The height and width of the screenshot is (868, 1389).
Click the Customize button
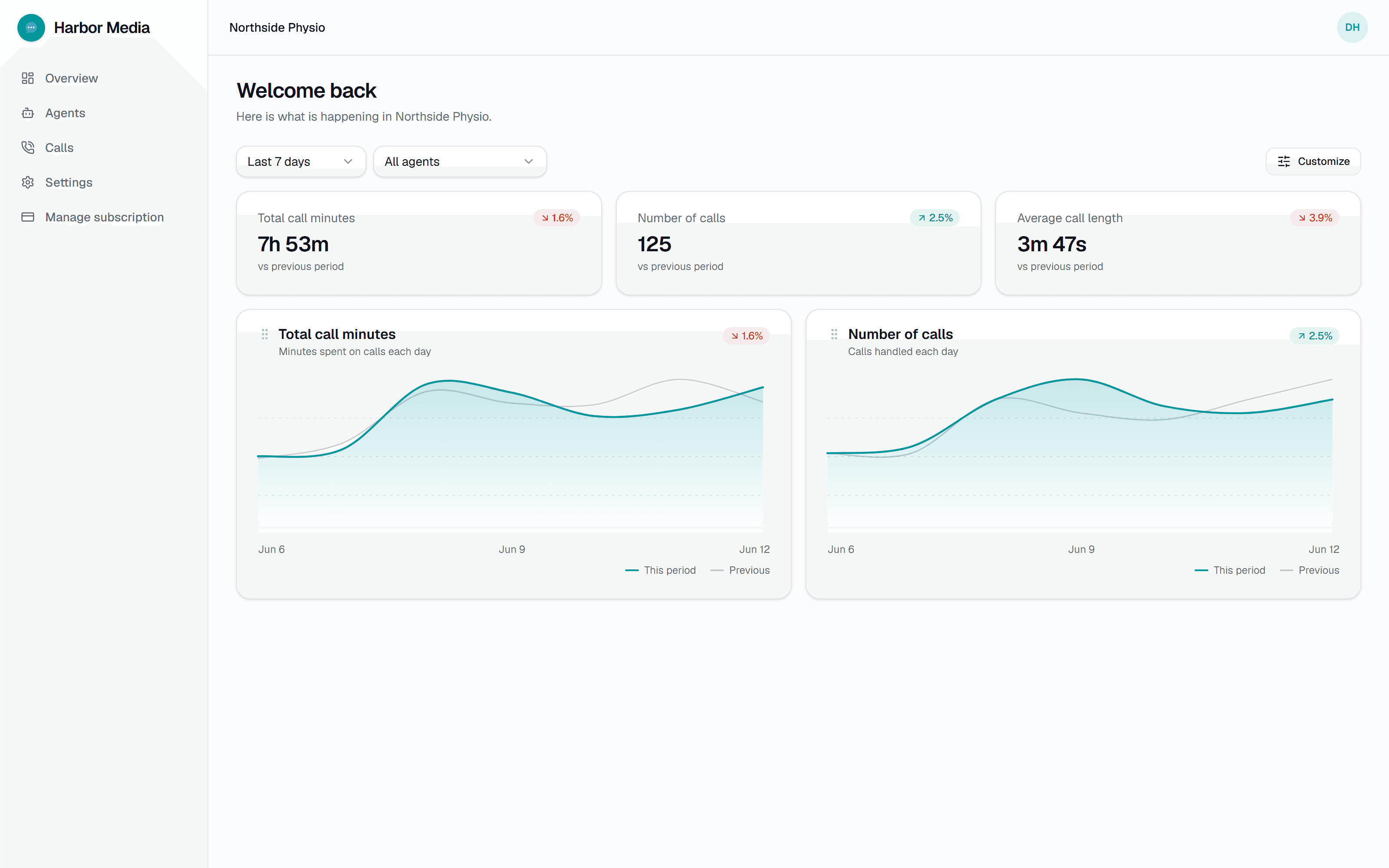tap(1313, 161)
